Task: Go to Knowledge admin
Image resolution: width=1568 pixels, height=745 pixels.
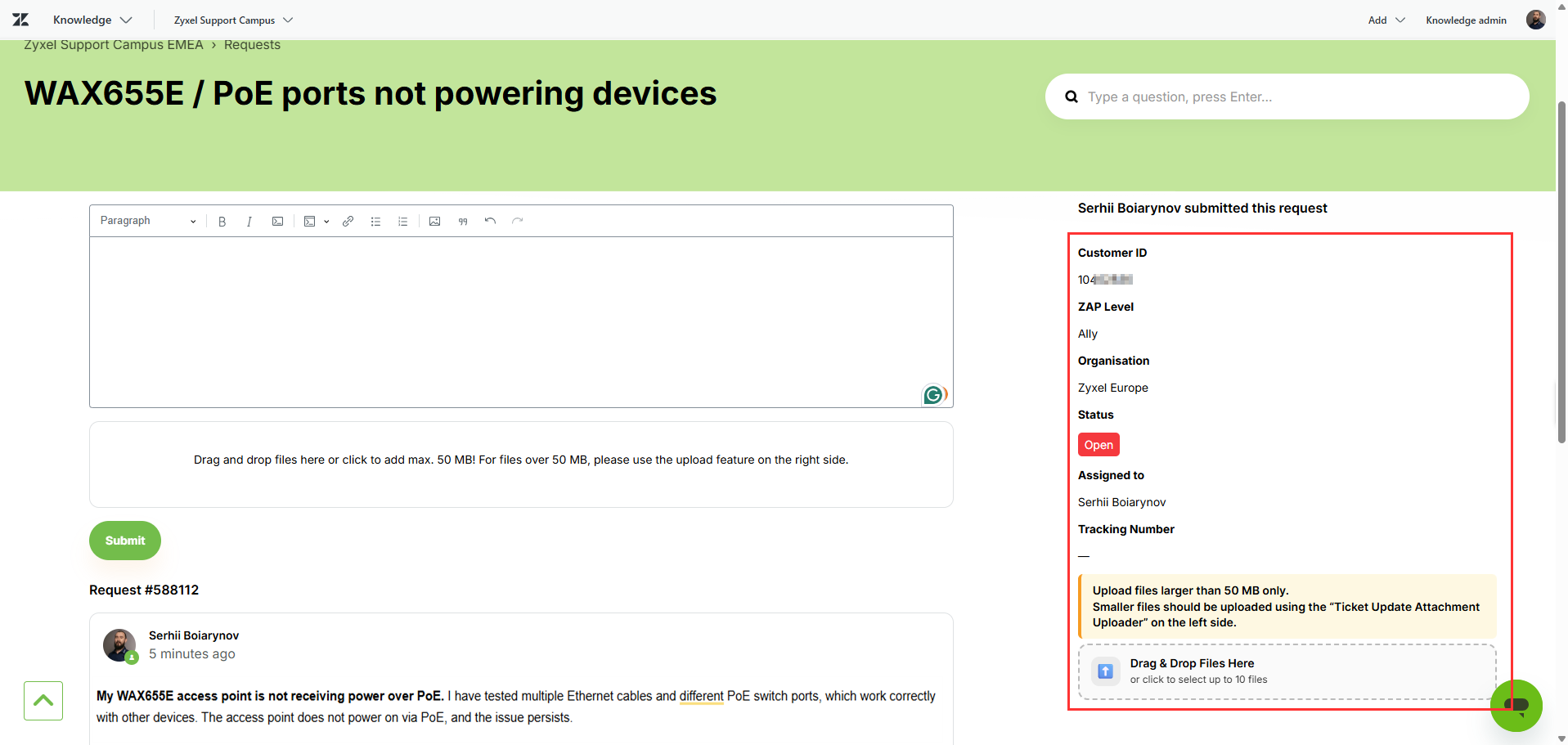Action: tap(1466, 20)
